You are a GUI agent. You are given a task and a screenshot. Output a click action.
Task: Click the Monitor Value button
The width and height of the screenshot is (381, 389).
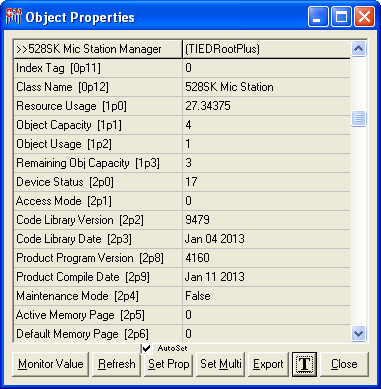click(51, 364)
